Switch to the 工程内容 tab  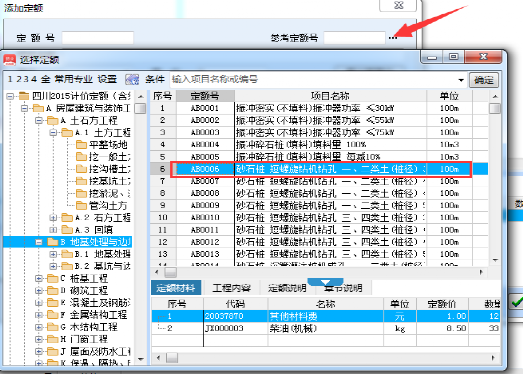click(231, 288)
